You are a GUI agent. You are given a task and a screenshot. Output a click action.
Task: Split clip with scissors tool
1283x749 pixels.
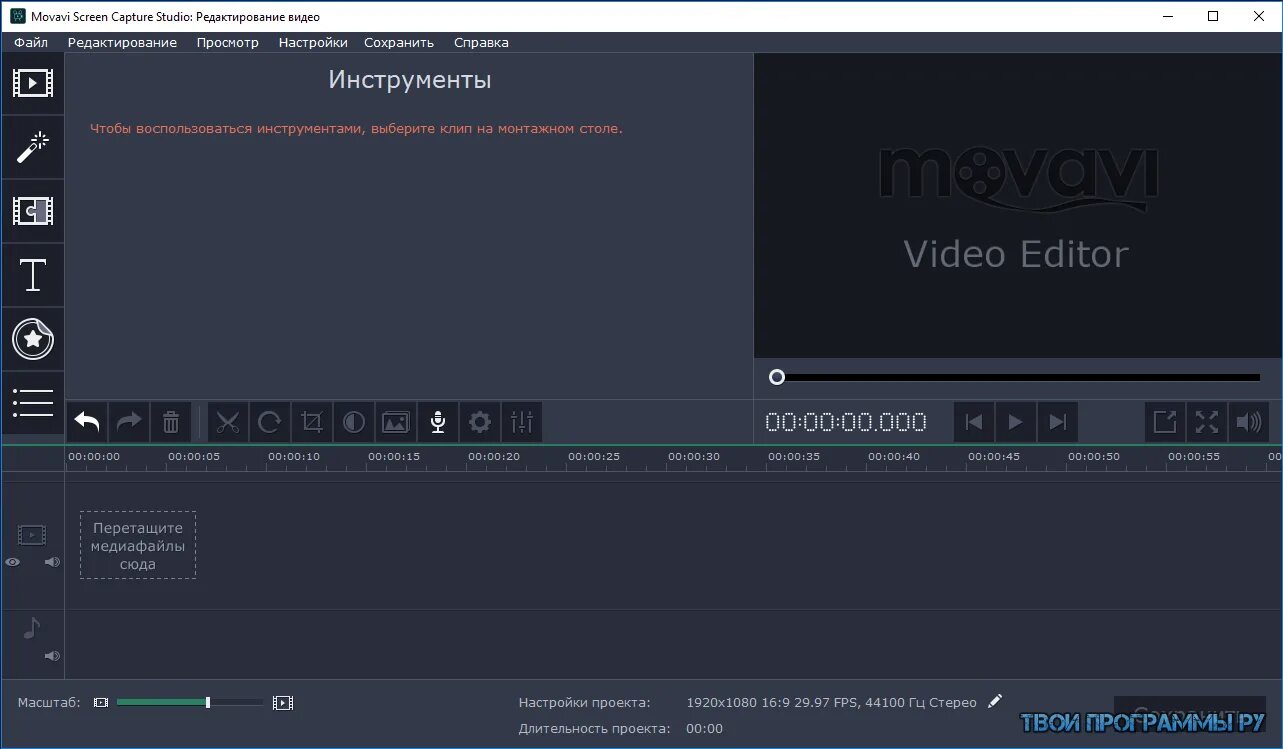point(228,422)
